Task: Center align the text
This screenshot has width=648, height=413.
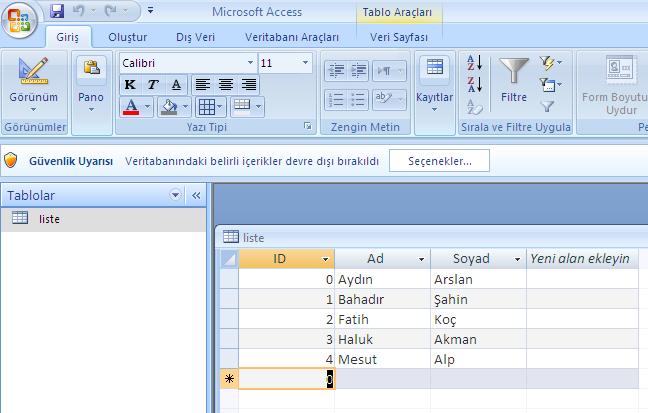Action: click(x=226, y=85)
